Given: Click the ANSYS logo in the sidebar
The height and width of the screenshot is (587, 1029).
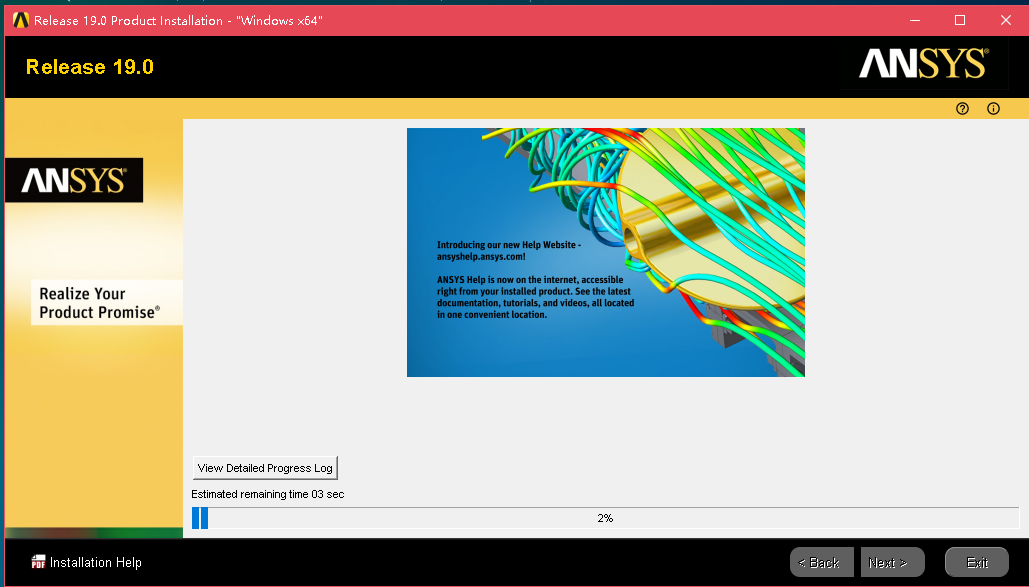Looking at the screenshot, I should 74,180.
